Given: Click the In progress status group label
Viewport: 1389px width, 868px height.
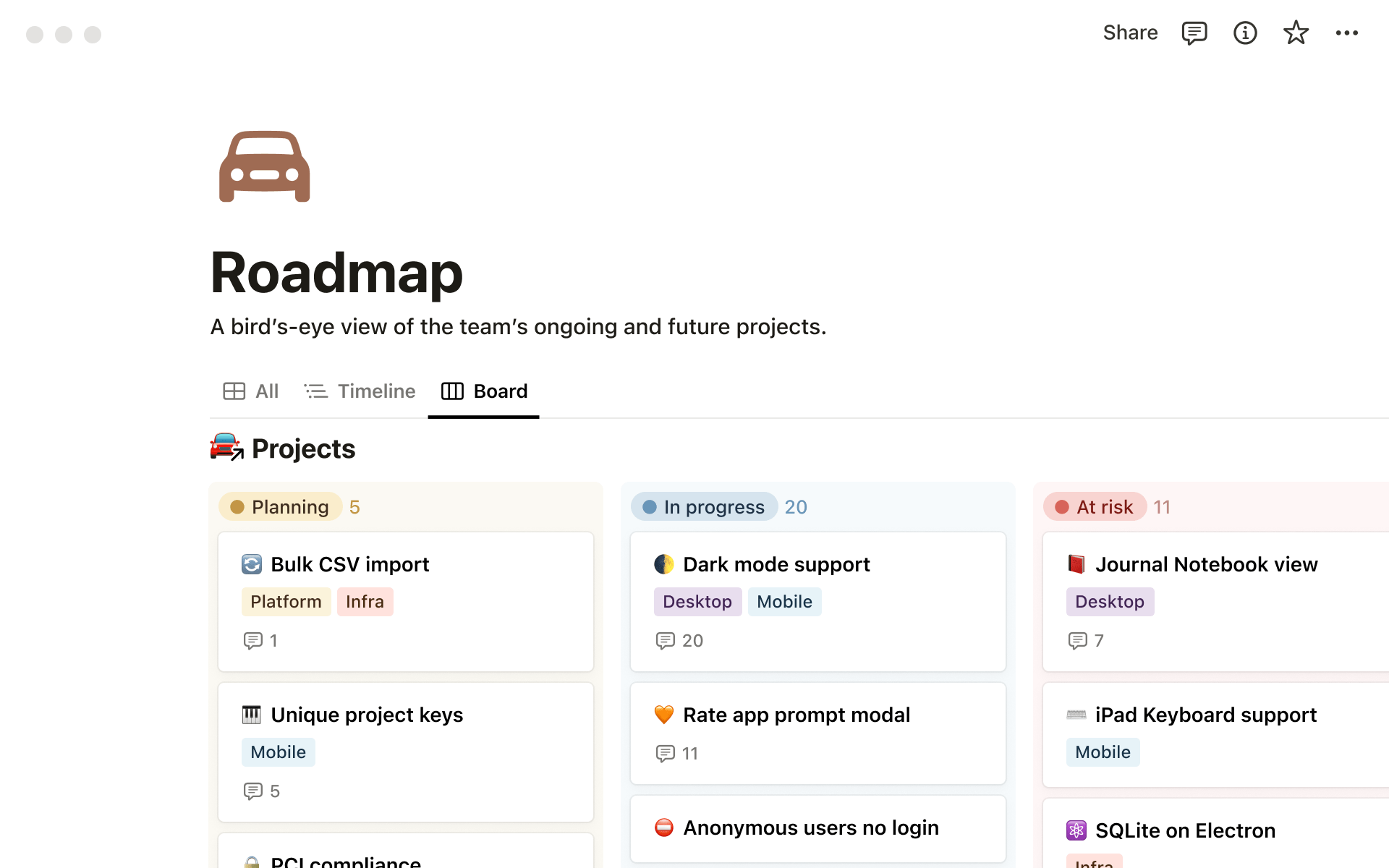Looking at the screenshot, I should [704, 507].
